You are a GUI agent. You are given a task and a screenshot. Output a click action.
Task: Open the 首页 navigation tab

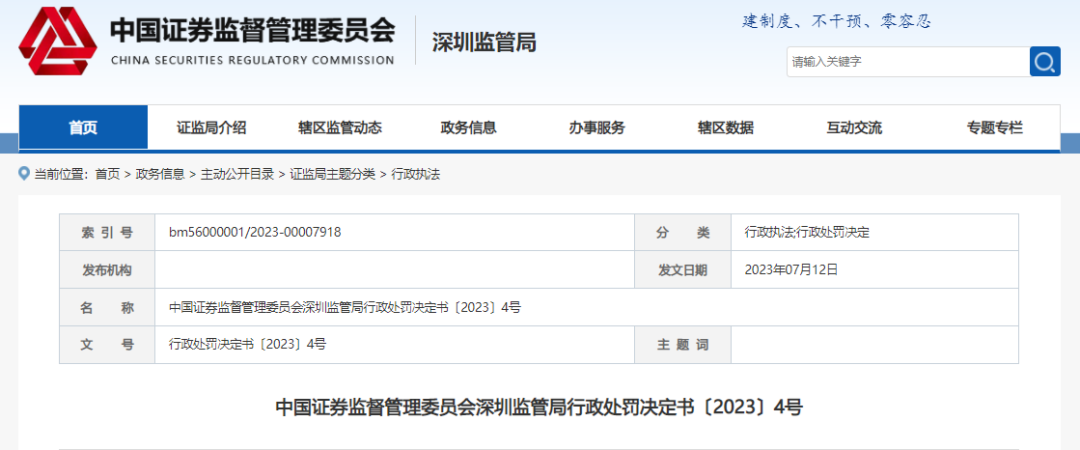[x=83, y=127]
